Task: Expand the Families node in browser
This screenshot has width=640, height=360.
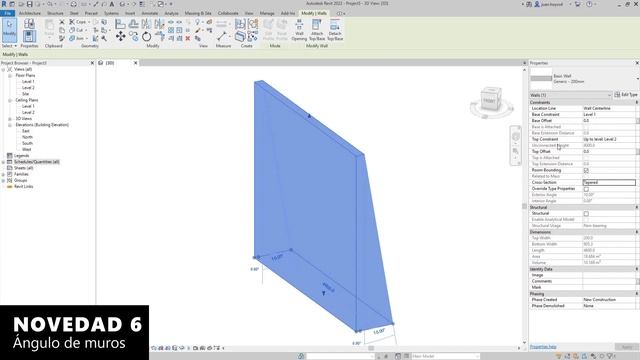Action: coord(3,174)
